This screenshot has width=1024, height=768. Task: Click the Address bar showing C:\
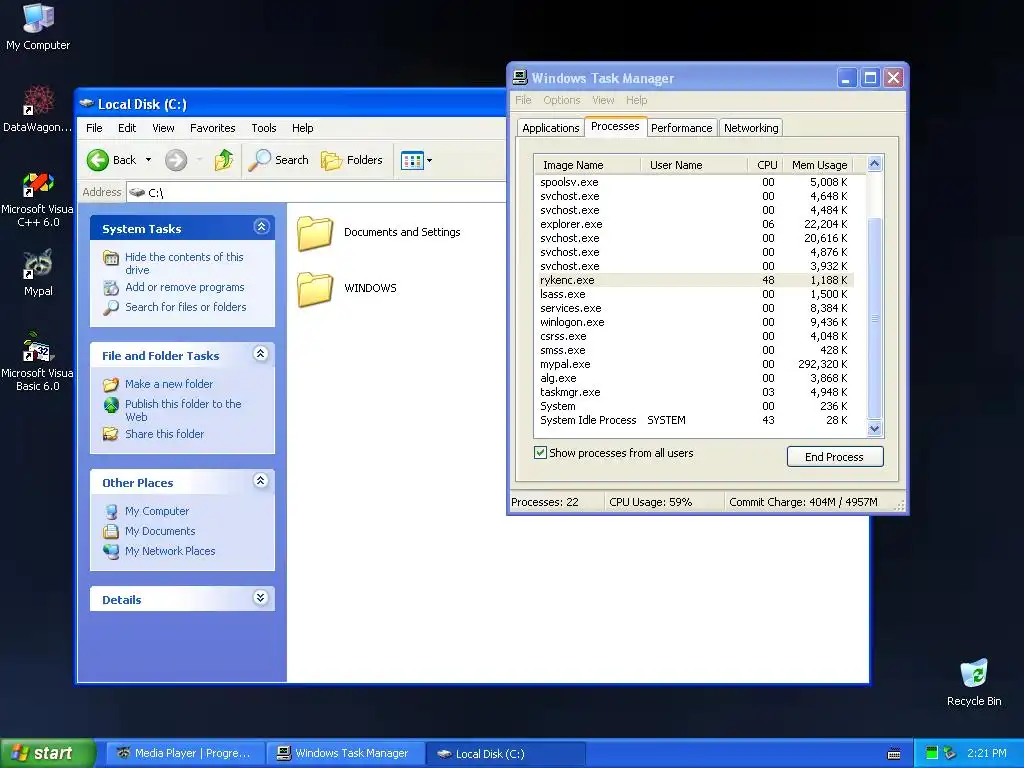point(317,193)
